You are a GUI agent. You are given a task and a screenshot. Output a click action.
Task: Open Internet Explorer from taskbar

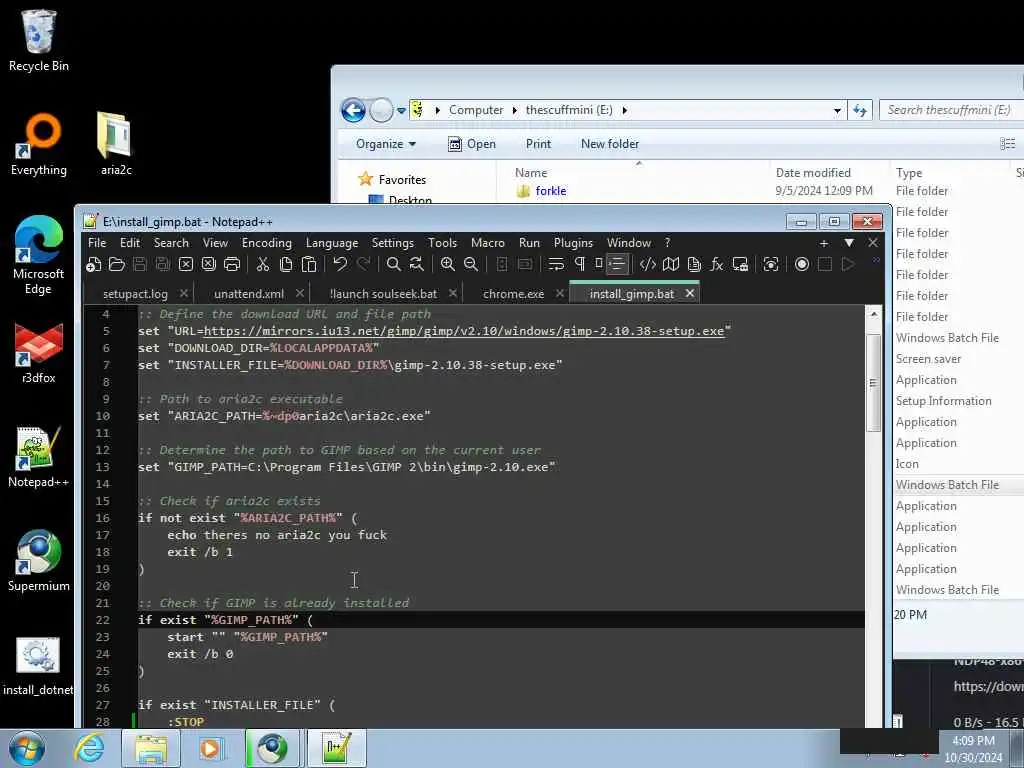click(89, 748)
